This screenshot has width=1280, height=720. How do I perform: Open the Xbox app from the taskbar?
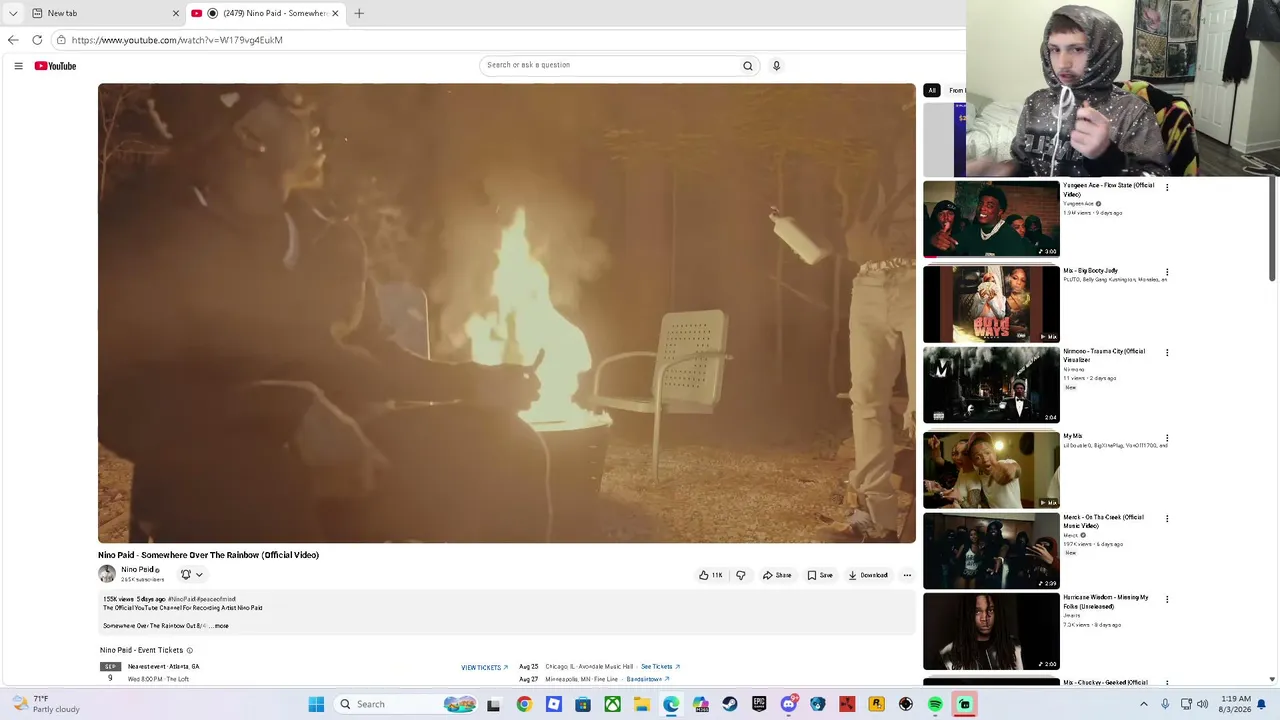(x=612, y=704)
